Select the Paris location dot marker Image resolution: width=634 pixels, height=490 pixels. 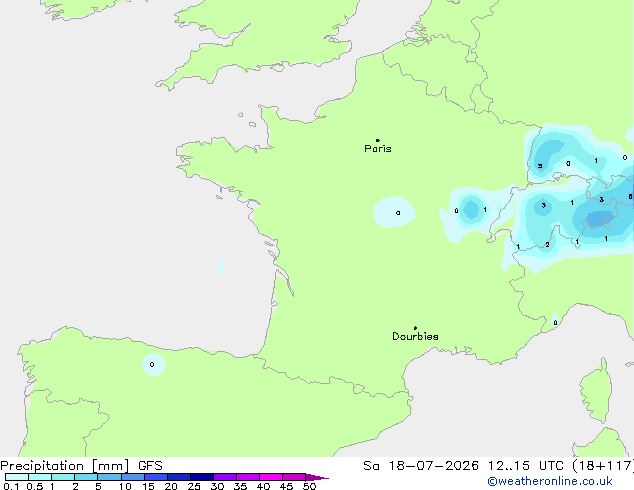378,140
